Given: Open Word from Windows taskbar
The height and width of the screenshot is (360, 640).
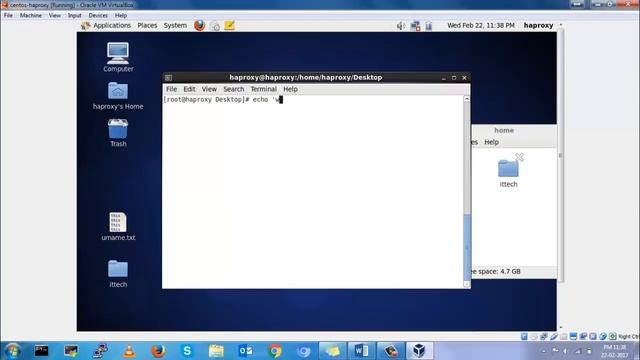Looking at the screenshot, I should pyautogui.click(x=361, y=351).
